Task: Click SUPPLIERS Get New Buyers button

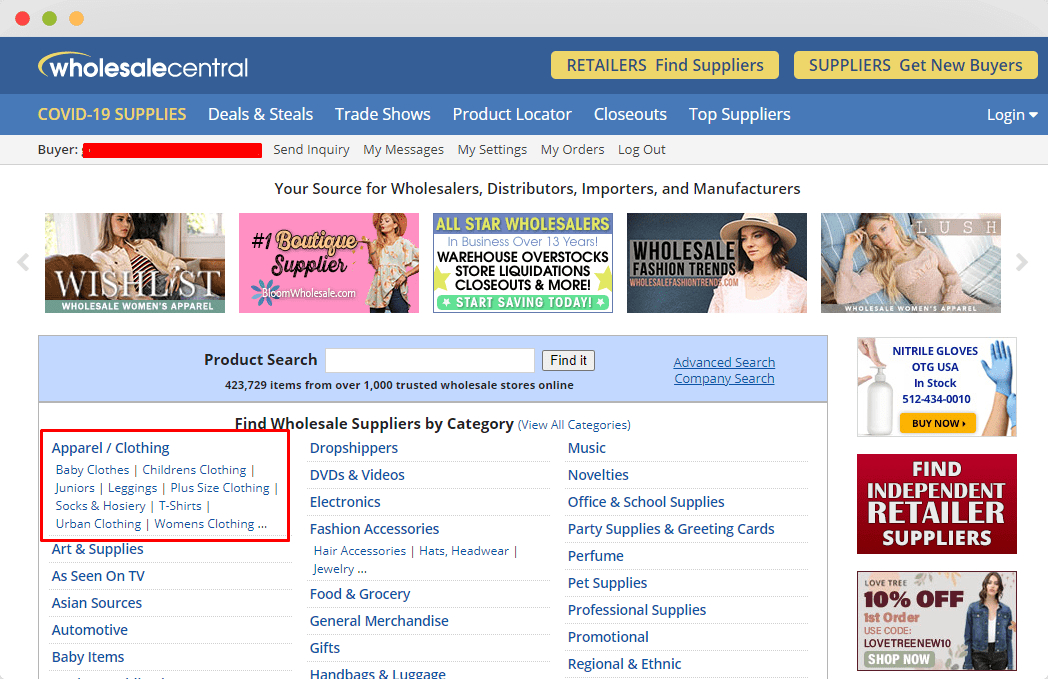Action: (916, 65)
